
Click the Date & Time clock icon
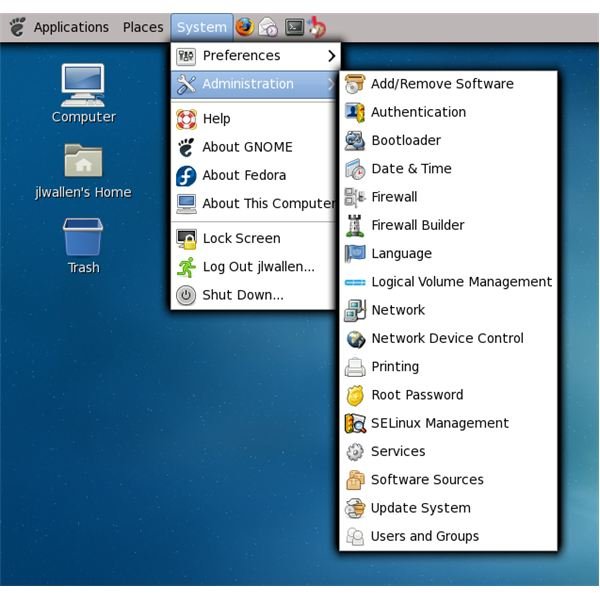coord(355,169)
